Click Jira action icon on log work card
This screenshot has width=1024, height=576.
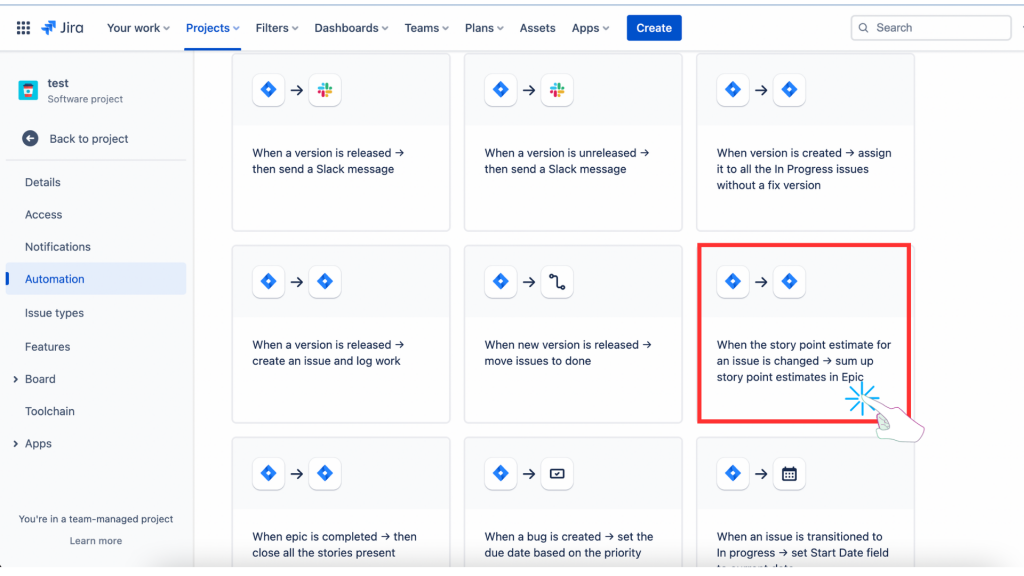325,282
